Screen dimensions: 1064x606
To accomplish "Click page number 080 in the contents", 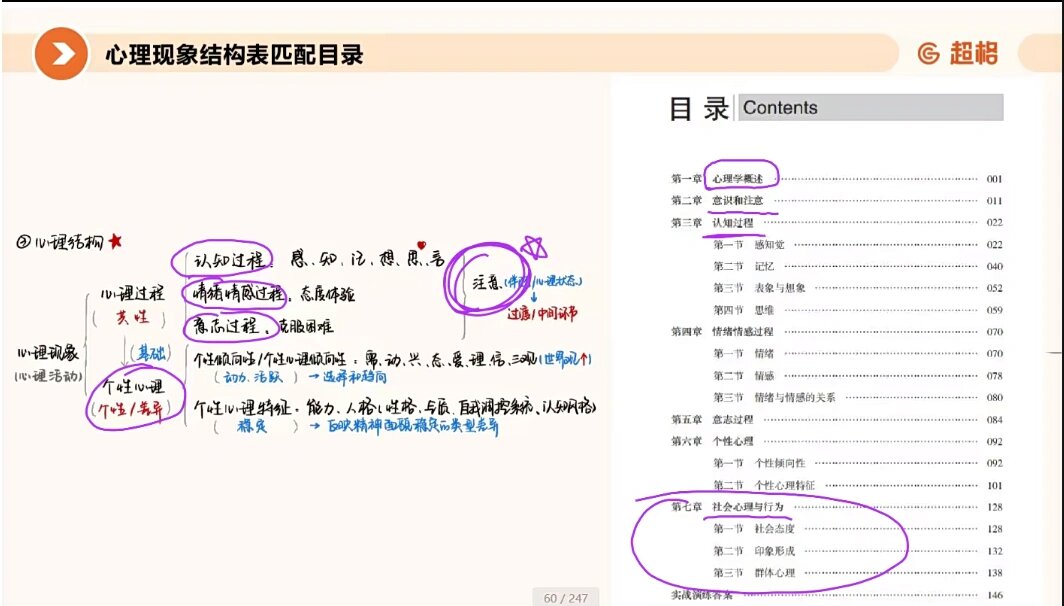I will tap(994, 398).
